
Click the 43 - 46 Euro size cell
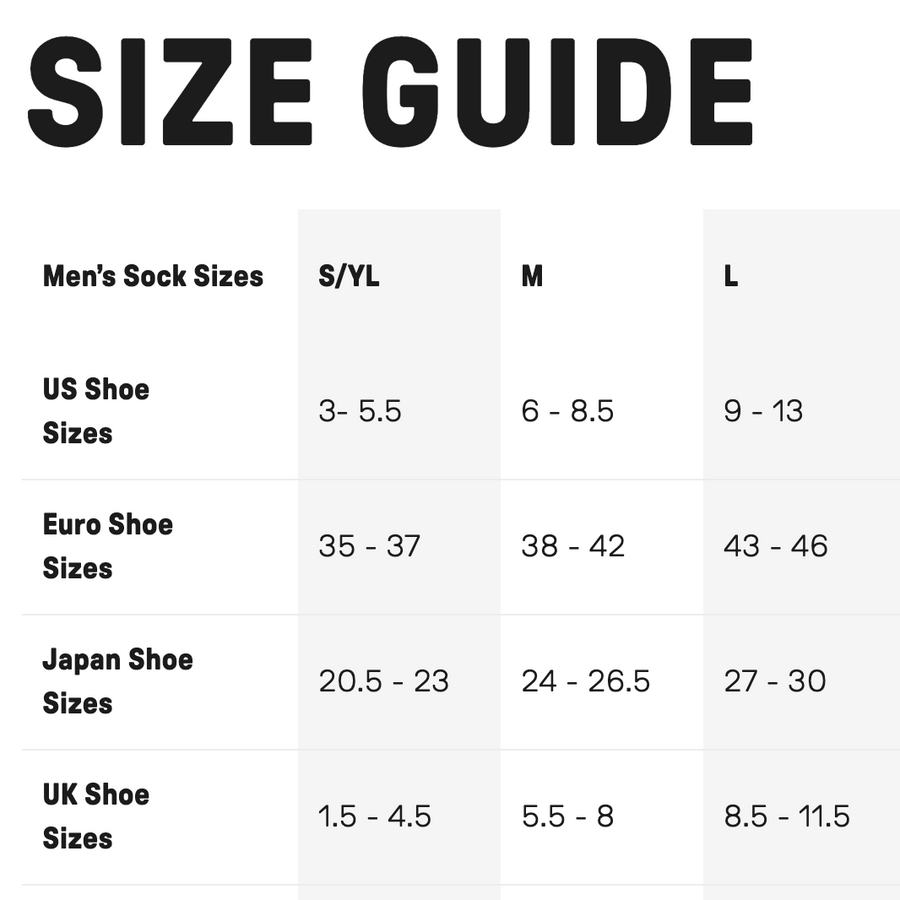pyautogui.click(x=776, y=546)
